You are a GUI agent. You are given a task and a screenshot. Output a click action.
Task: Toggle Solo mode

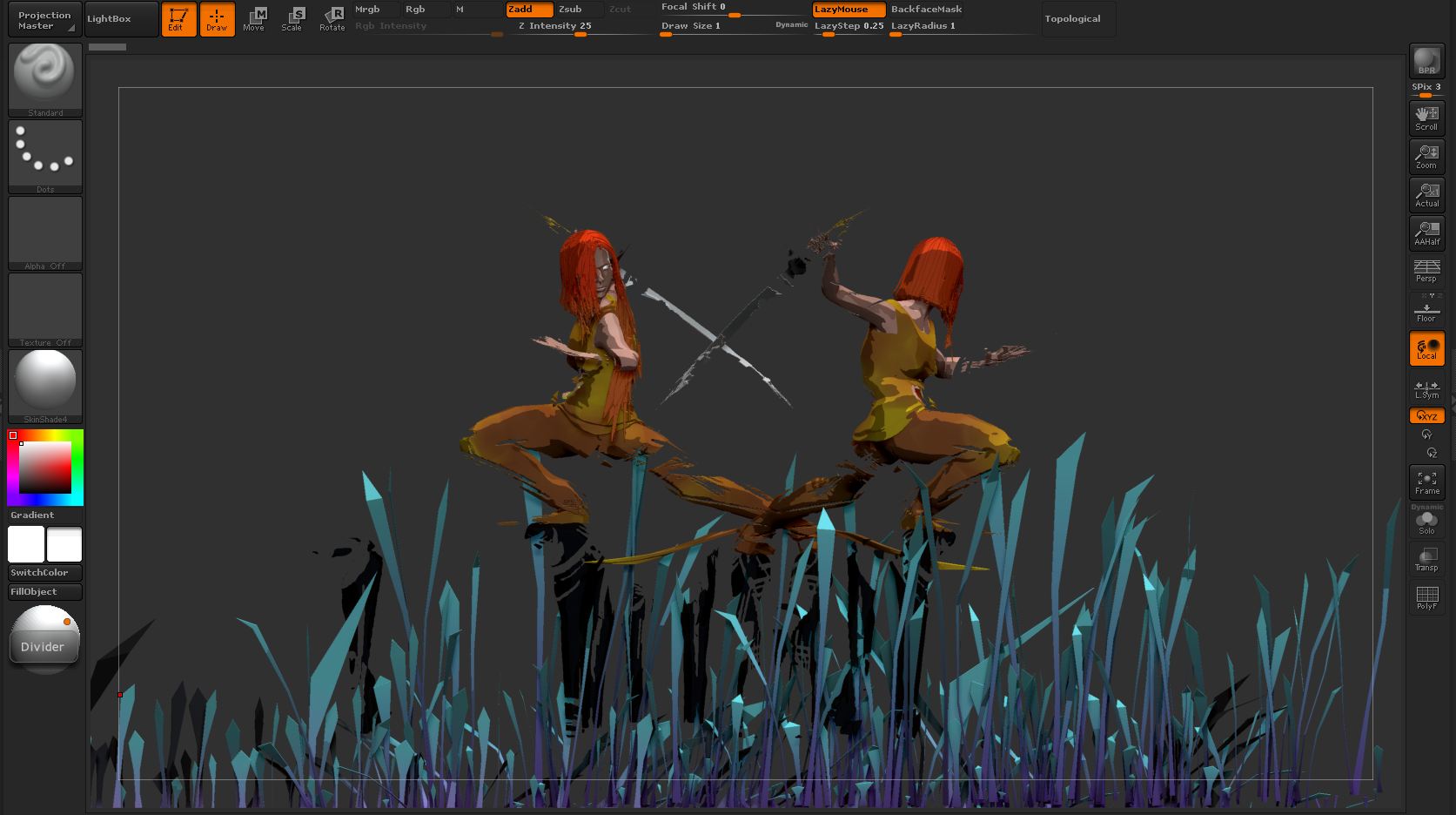pyautogui.click(x=1426, y=524)
